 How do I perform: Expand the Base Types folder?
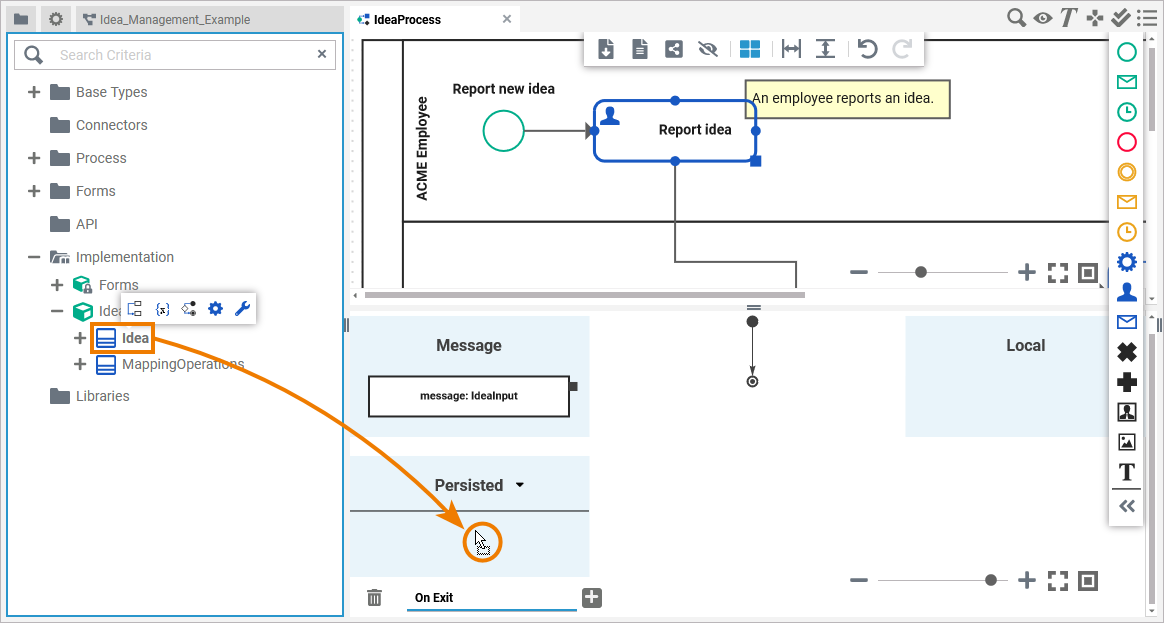pyautogui.click(x=34, y=92)
